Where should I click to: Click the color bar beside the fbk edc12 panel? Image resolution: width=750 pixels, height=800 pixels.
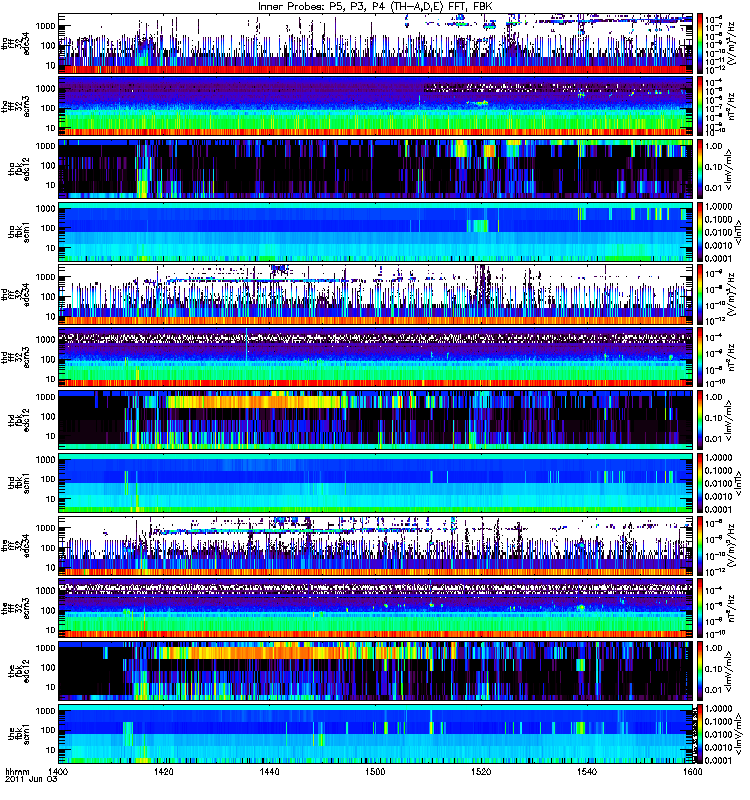click(699, 671)
